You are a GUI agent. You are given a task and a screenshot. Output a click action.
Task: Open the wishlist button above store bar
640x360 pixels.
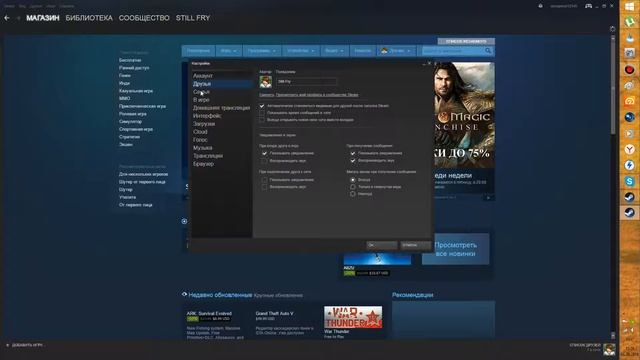pyautogui.click(x=466, y=41)
